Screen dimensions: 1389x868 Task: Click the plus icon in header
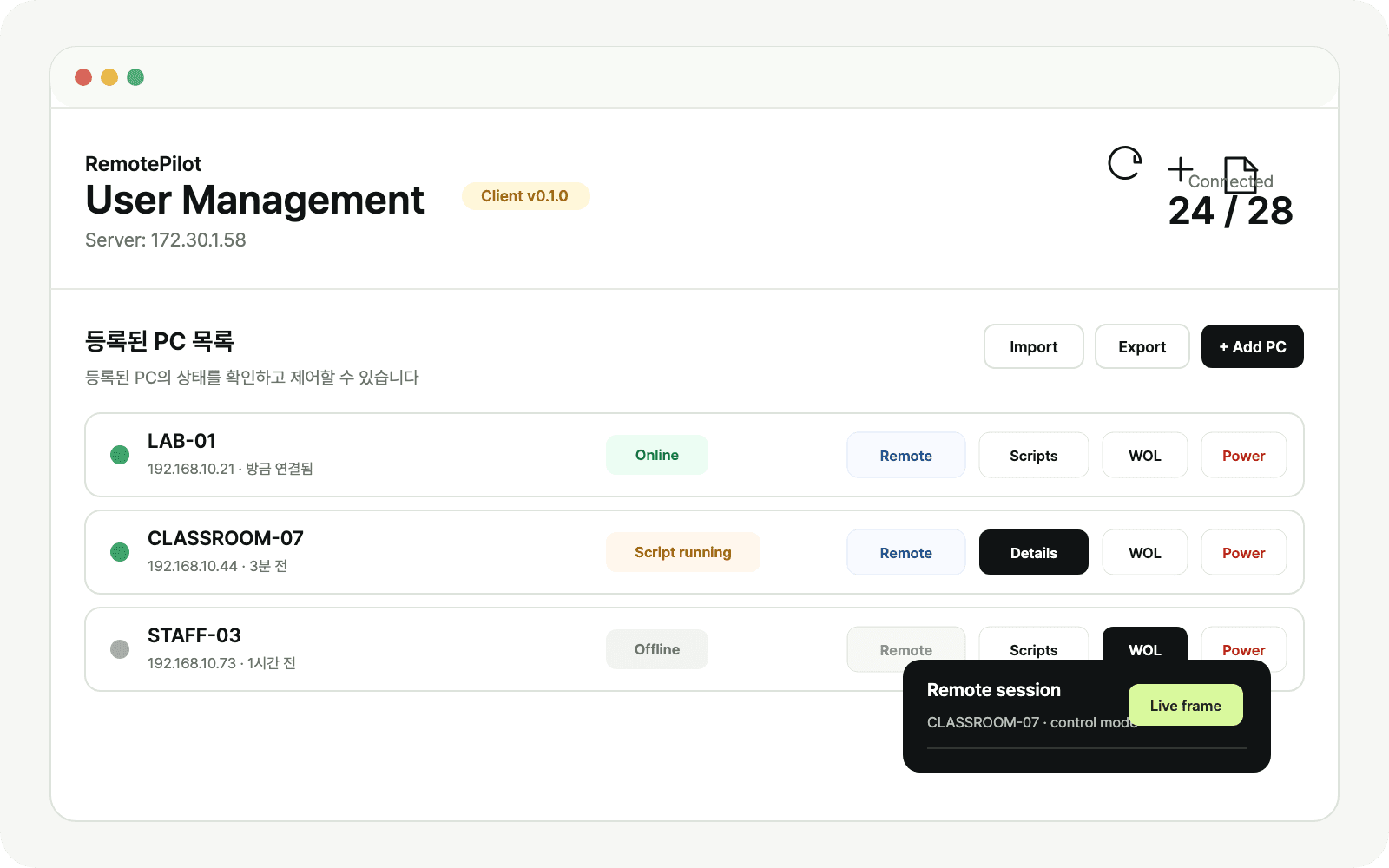(1180, 169)
